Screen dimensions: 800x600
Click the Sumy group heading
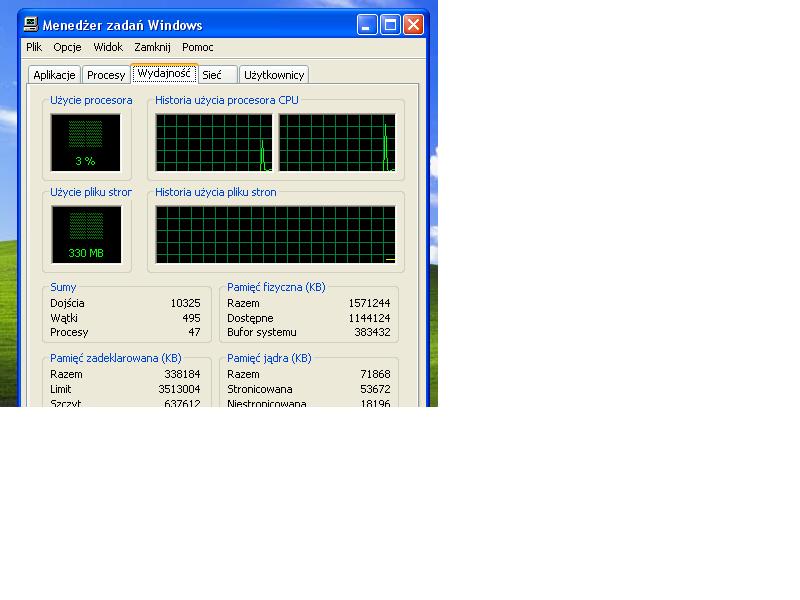(63, 287)
